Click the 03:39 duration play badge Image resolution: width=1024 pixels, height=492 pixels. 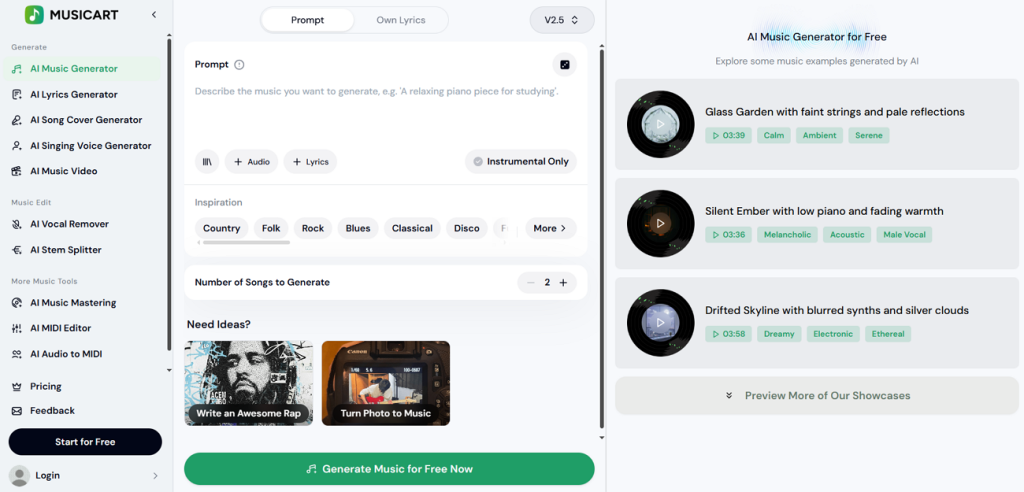point(728,135)
